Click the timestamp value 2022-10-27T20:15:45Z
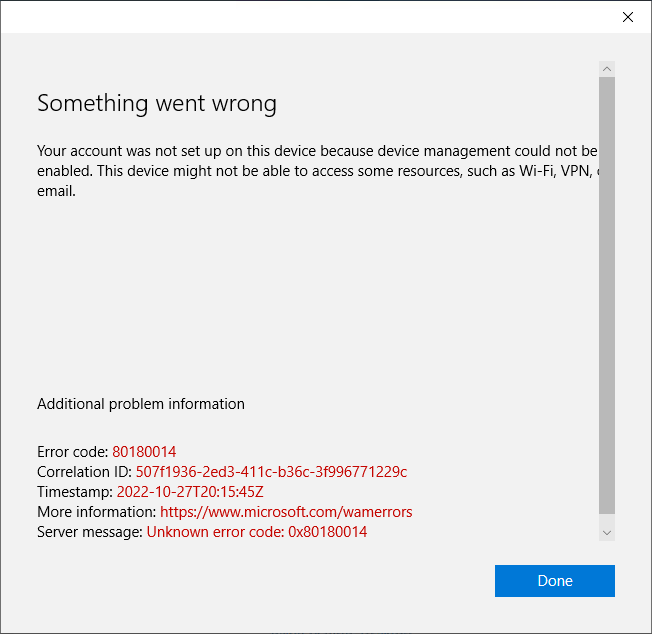This screenshot has height=634, width=652. [190, 492]
